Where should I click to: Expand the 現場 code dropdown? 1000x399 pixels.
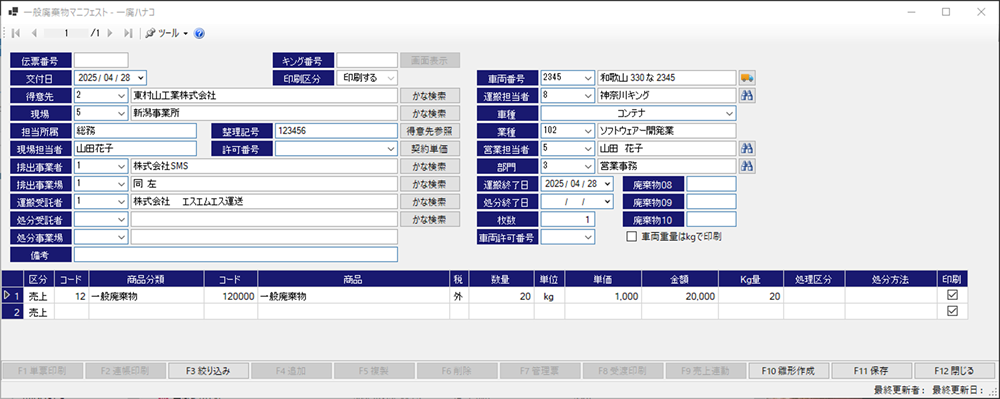click(122, 113)
